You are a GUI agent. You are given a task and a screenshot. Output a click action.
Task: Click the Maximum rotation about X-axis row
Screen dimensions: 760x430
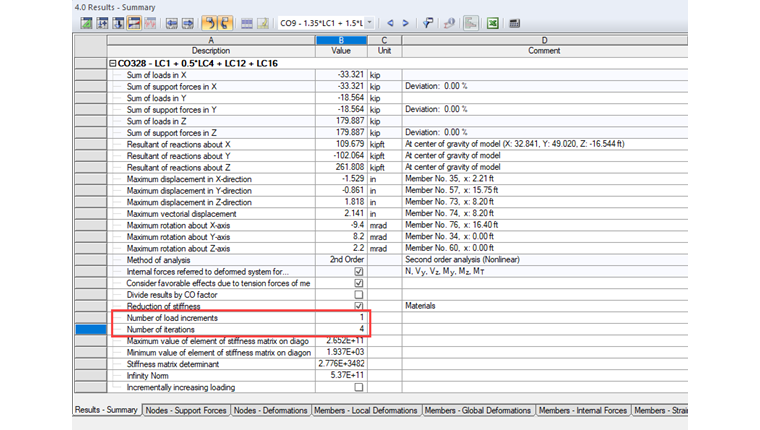pyautogui.click(x=397, y=225)
